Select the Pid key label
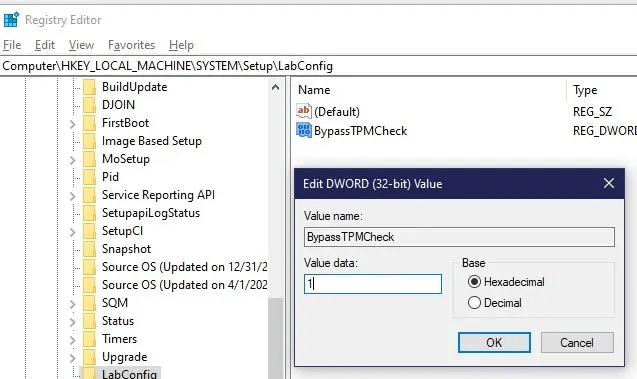The image size is (637, 379). [x=110, y=177]
